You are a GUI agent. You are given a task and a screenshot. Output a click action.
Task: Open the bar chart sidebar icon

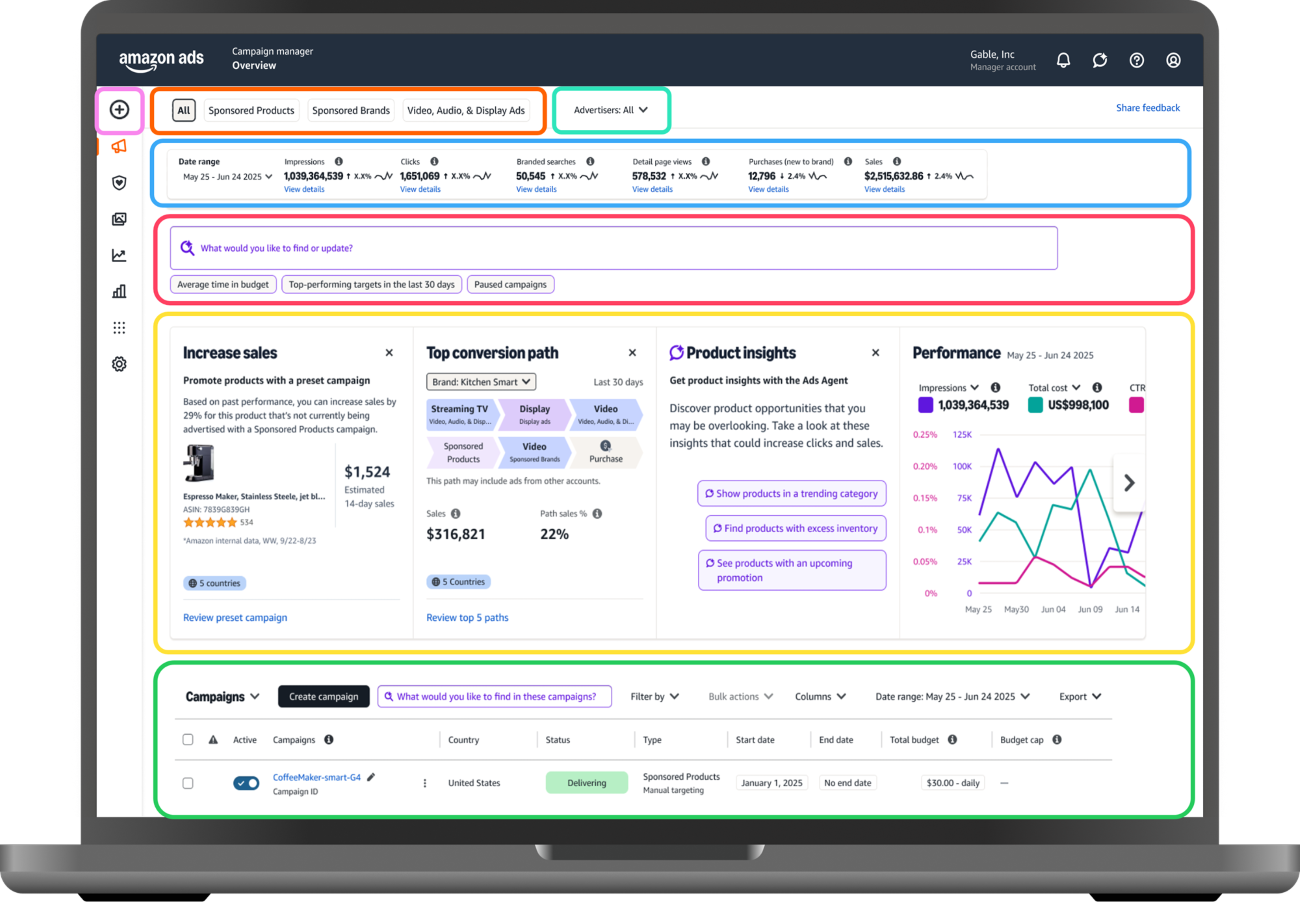[119, 292]
